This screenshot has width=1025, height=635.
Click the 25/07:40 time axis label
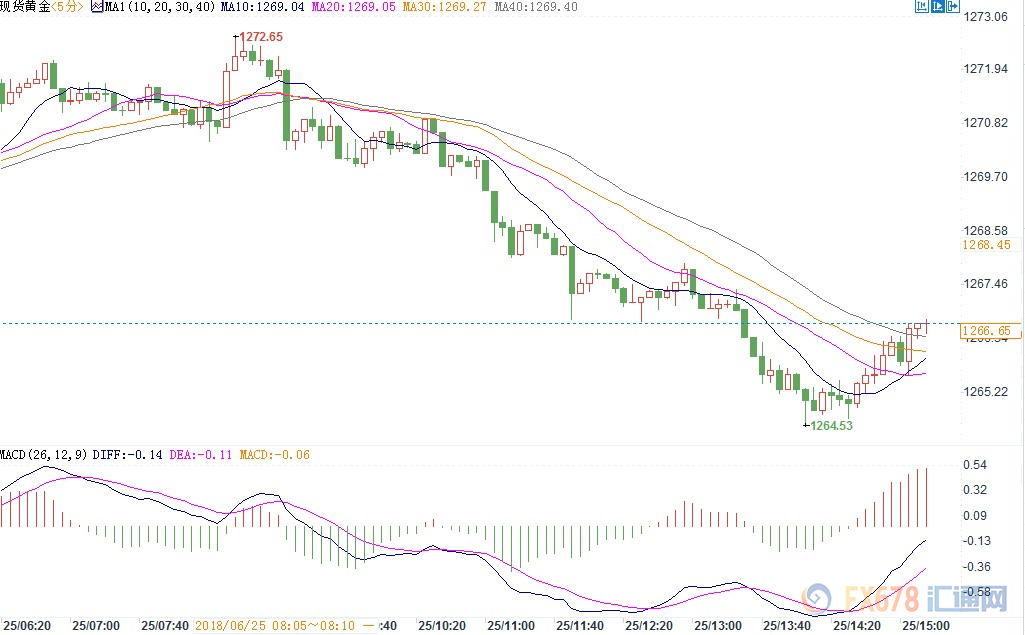coord(165,626)
